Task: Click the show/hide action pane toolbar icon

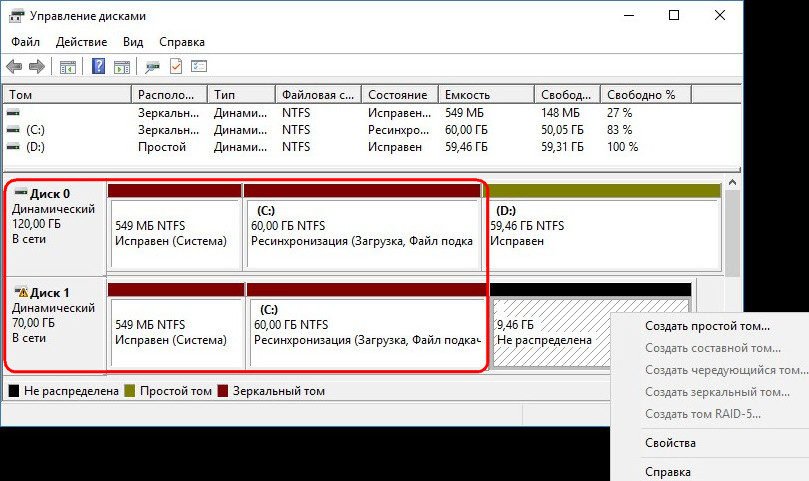Action: pos(122,67)
